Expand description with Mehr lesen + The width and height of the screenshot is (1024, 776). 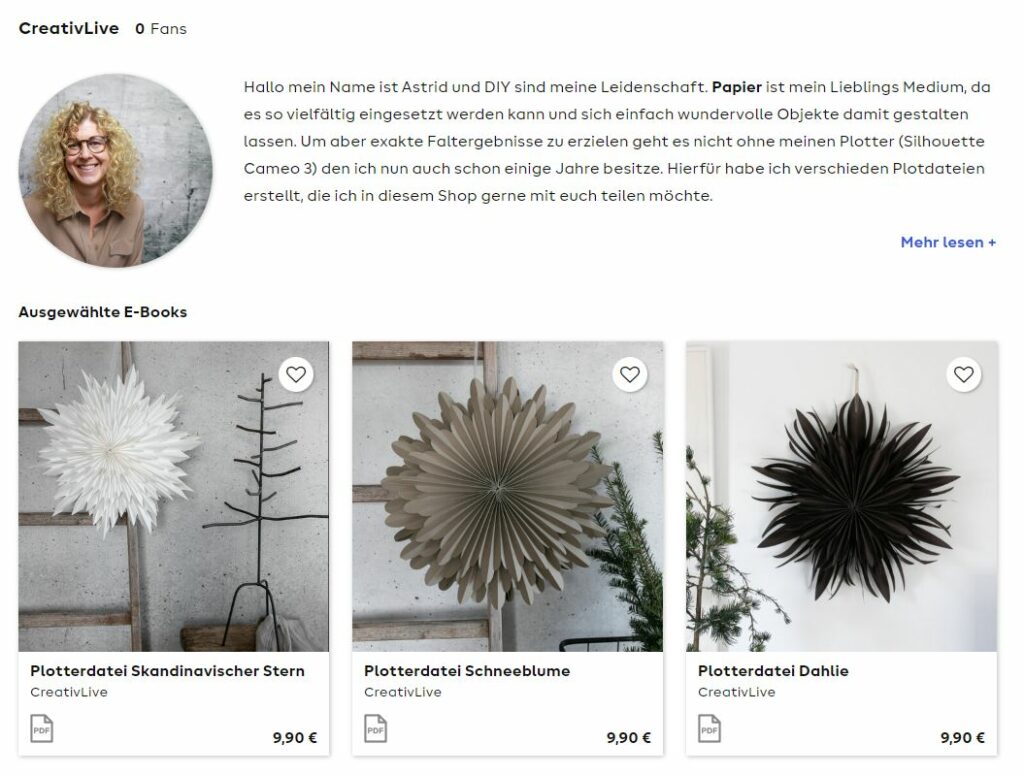click(x=948, y=242)
